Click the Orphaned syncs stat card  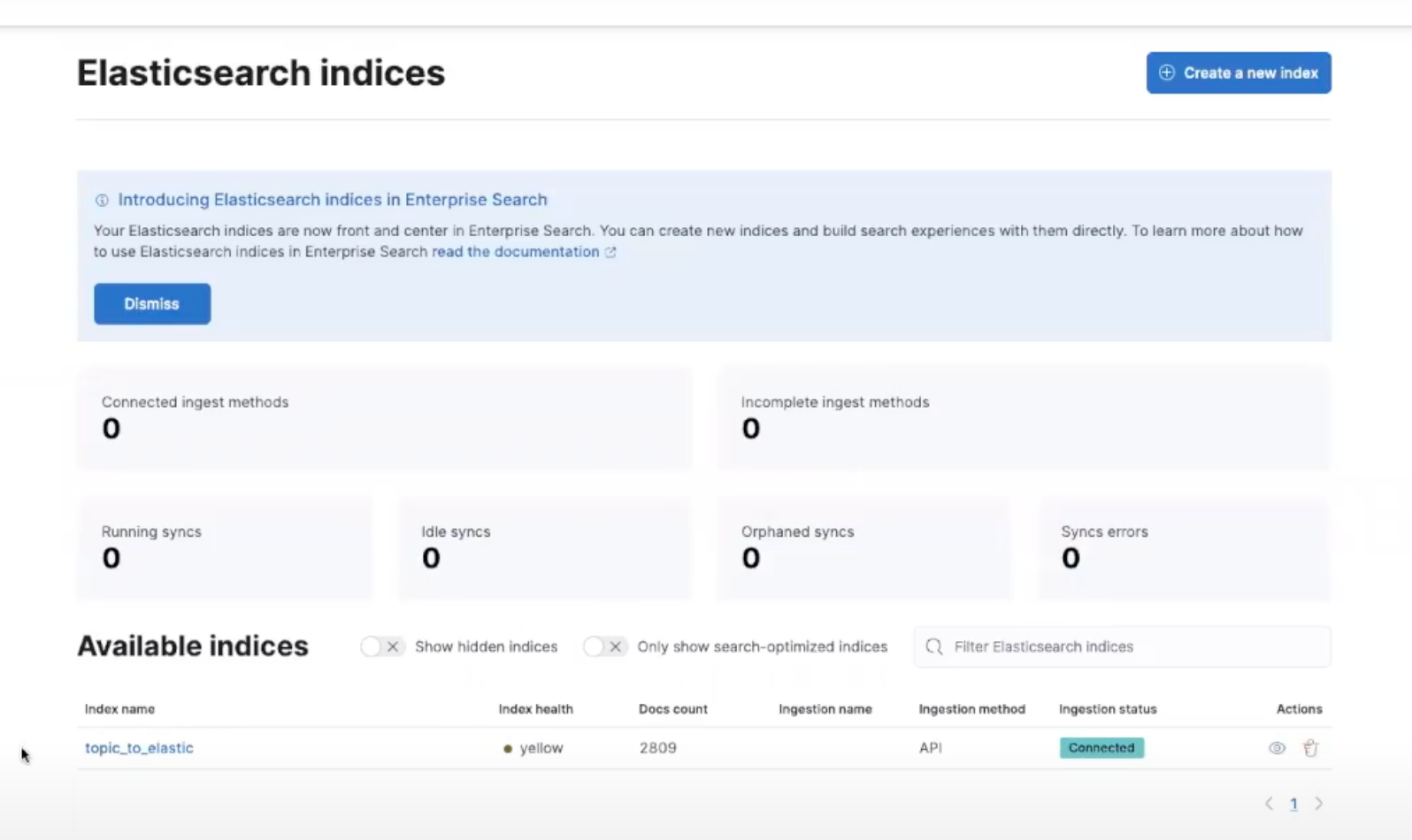tap(864, 548)
